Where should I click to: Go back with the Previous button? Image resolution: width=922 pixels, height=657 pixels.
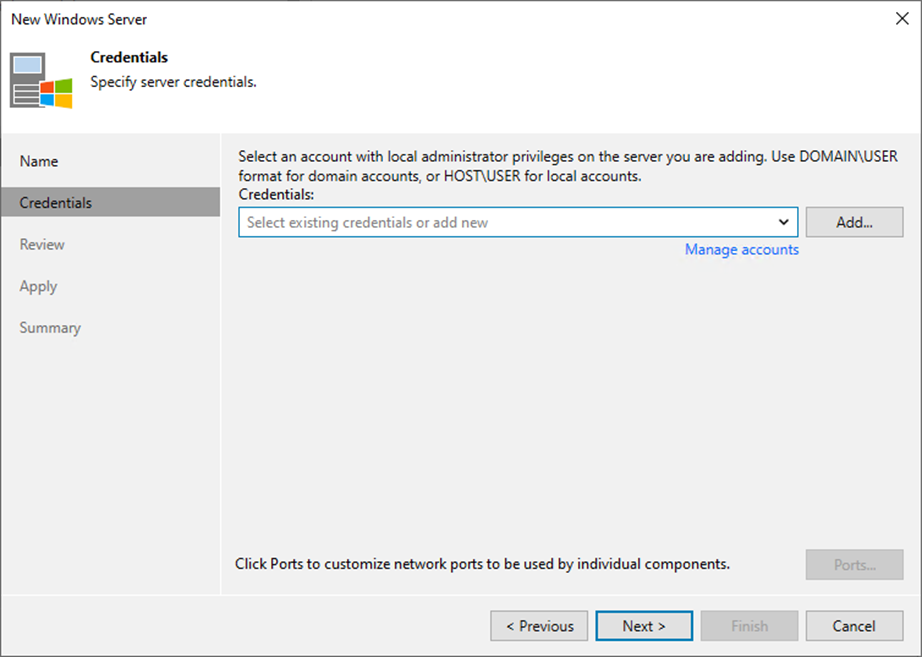(539, 626)
